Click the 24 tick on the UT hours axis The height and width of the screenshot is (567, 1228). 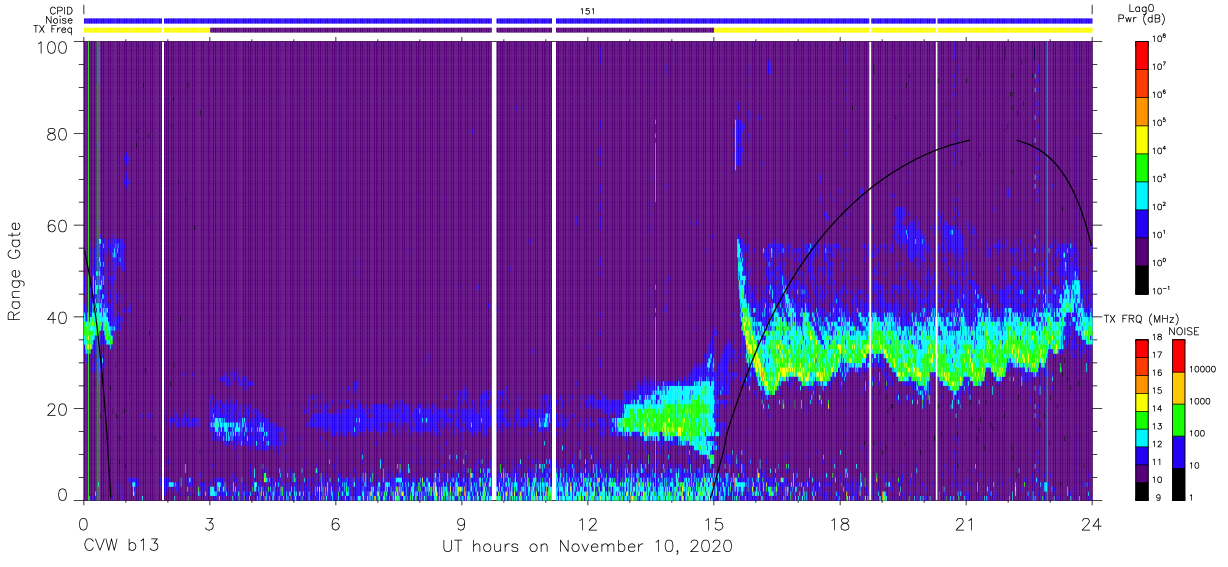[x=1091, y=522]
